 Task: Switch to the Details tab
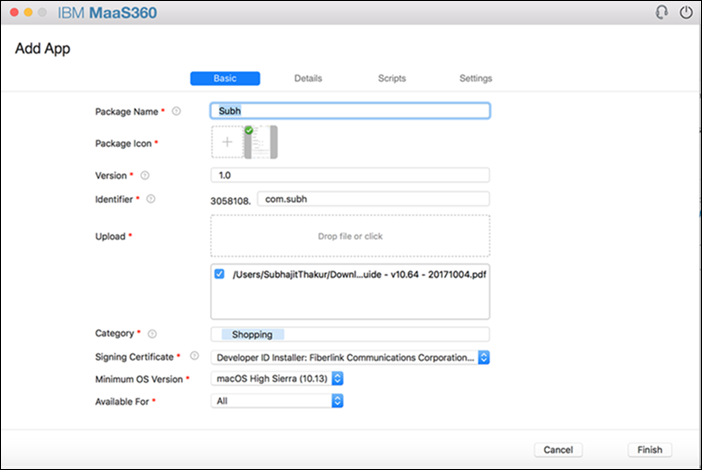click(308, 78)
